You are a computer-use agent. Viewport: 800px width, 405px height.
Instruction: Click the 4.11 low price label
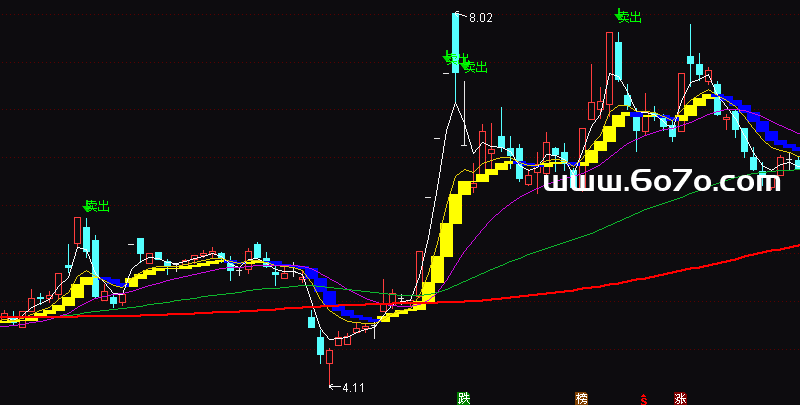pyautogui.click(x=353, y=388)
